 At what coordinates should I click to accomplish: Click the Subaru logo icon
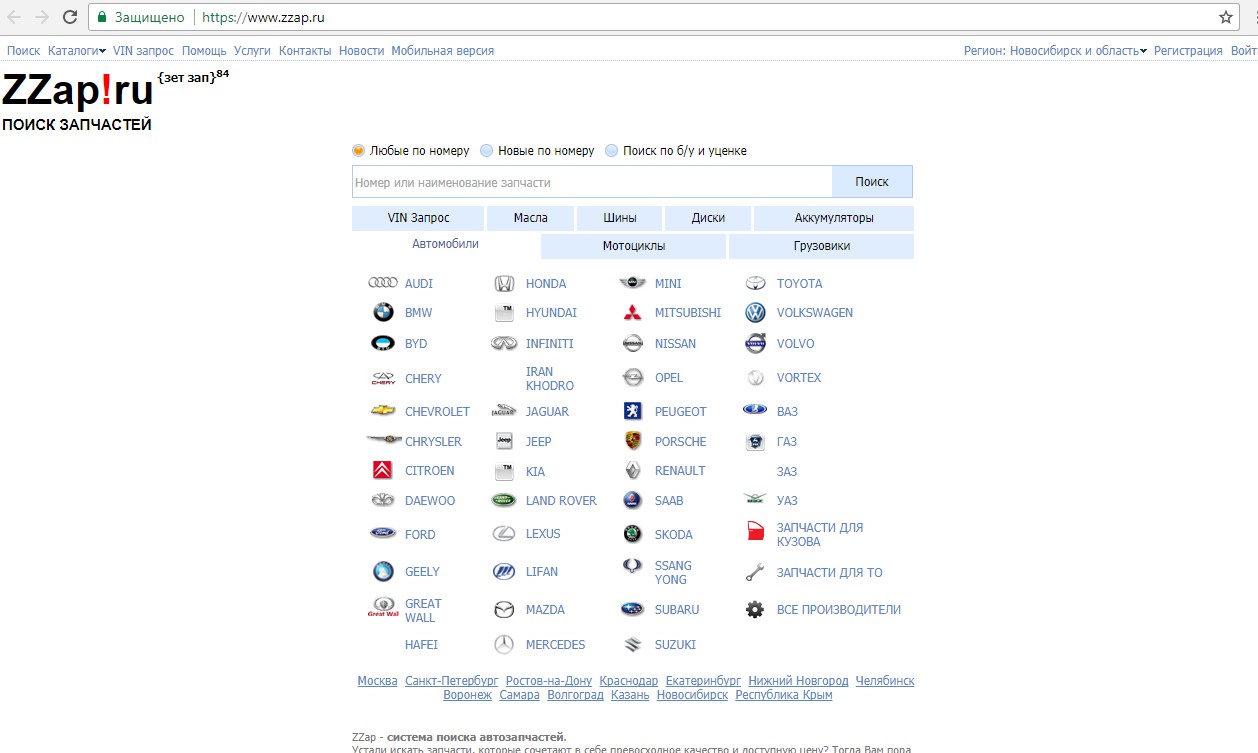pyautogui.click(x=632, y=609)
